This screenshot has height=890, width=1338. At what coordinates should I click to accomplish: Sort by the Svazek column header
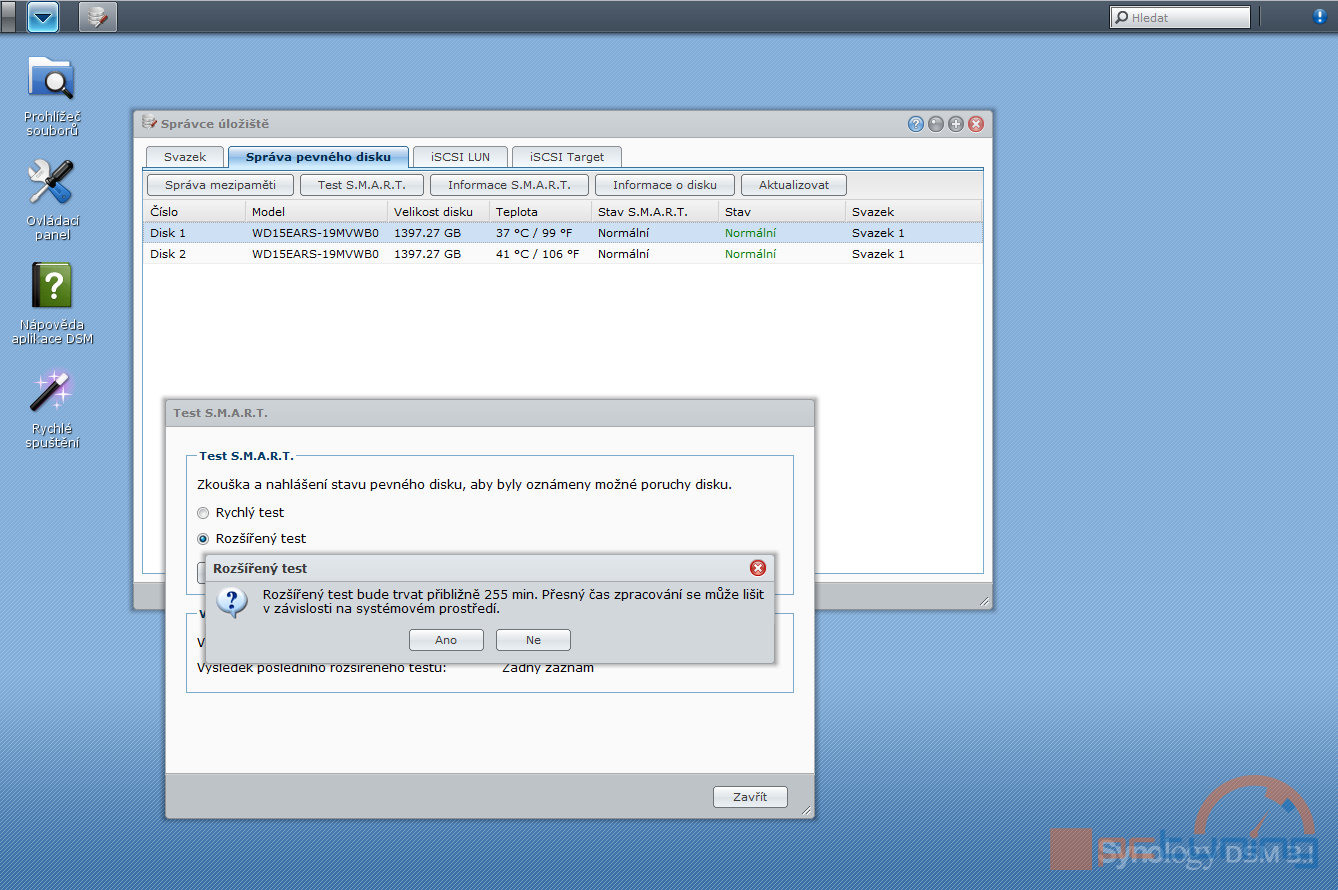click(914, 212)
